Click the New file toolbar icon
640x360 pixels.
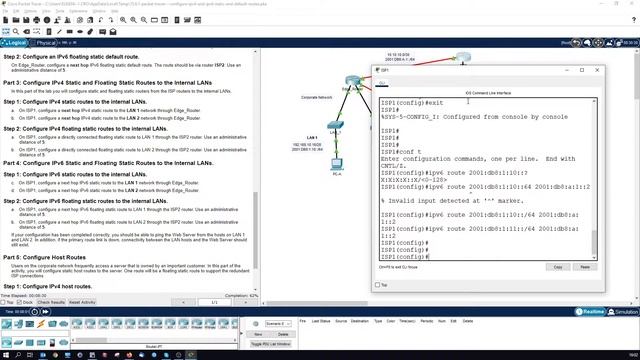click(x=5, y=20)
